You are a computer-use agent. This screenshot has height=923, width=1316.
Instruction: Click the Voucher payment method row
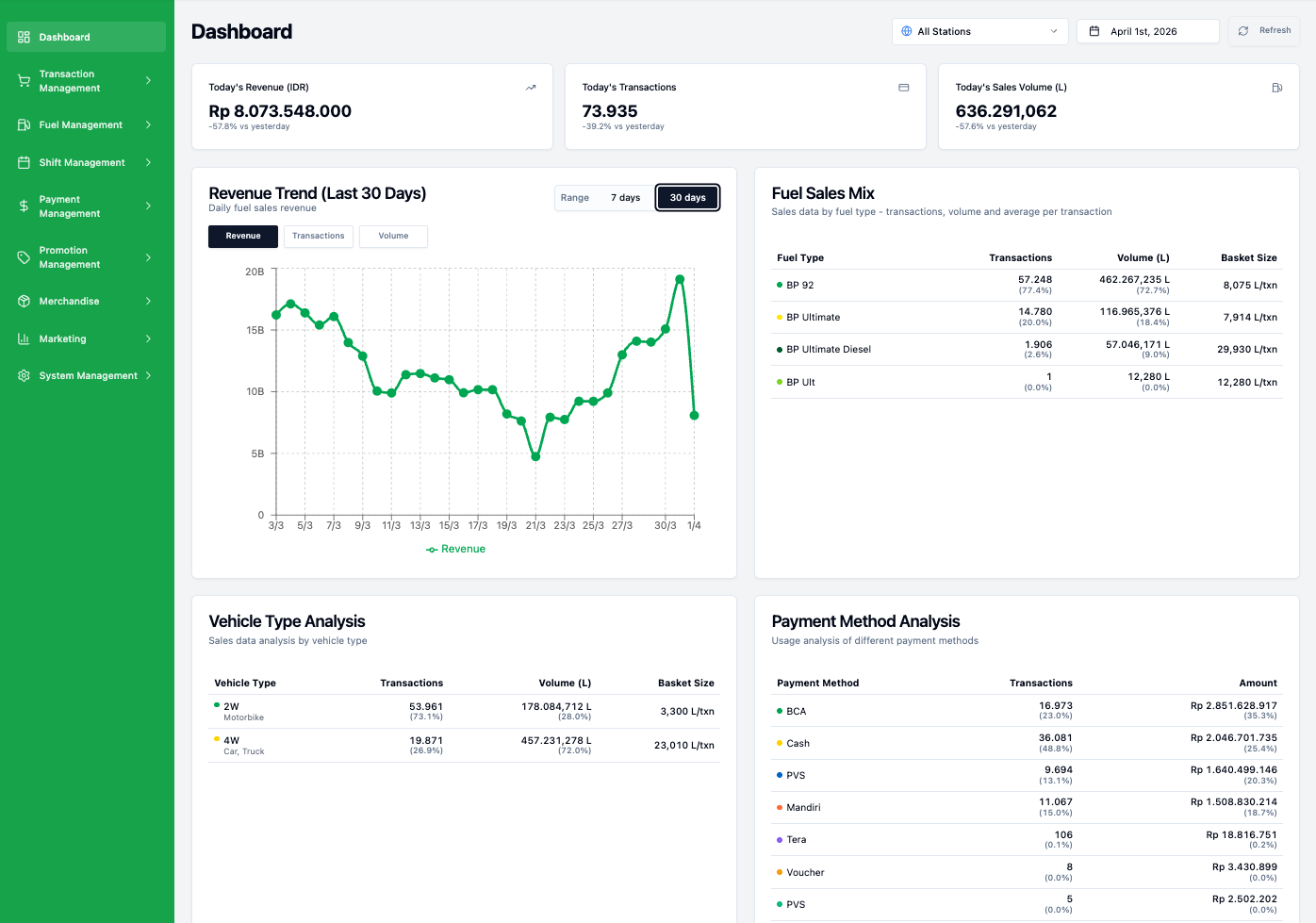[x=1027, y=872]
